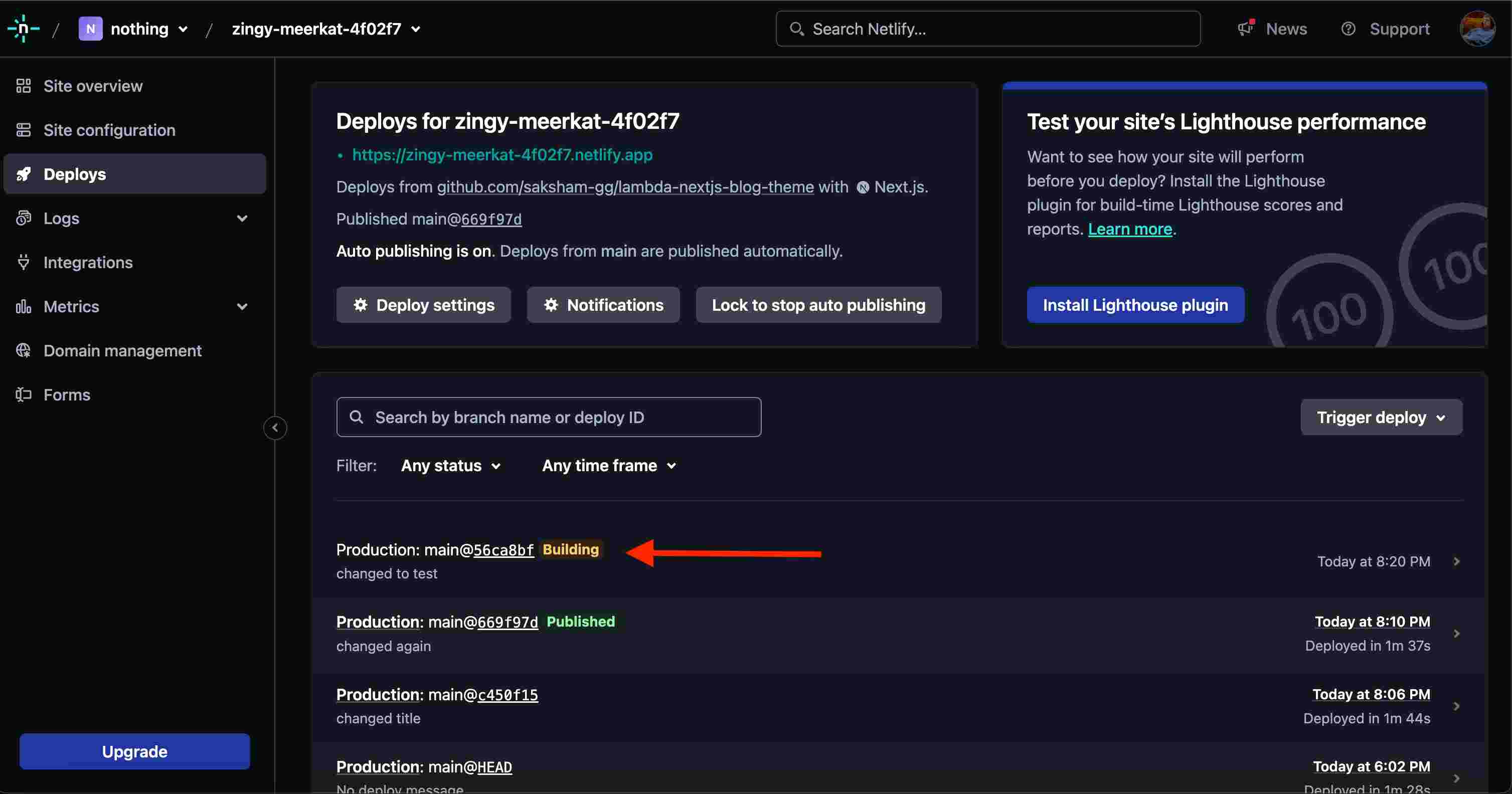Expand the Logs submenu chevron
This screenshot has height=794, width=1512.
242,219
